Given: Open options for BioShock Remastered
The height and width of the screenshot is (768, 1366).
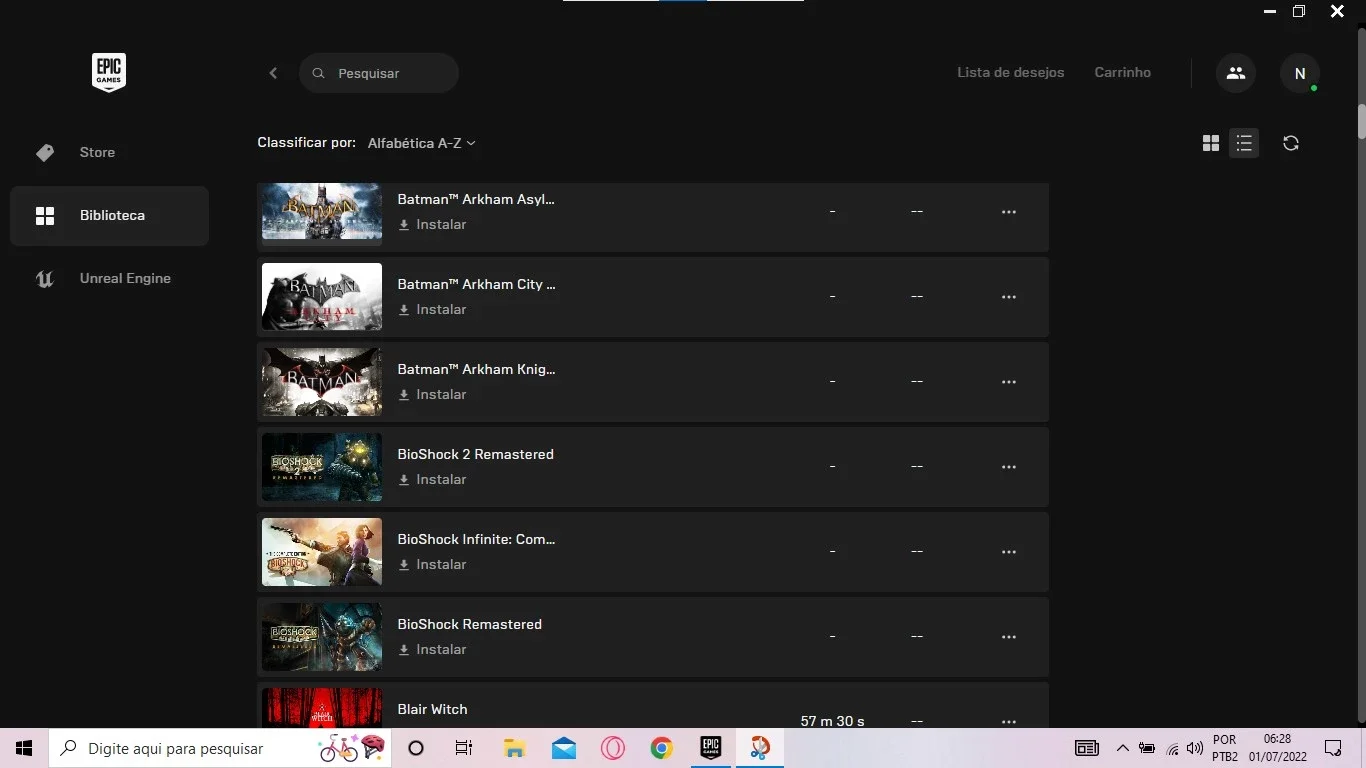Looking at the screenshot, I should (1009, 637).
